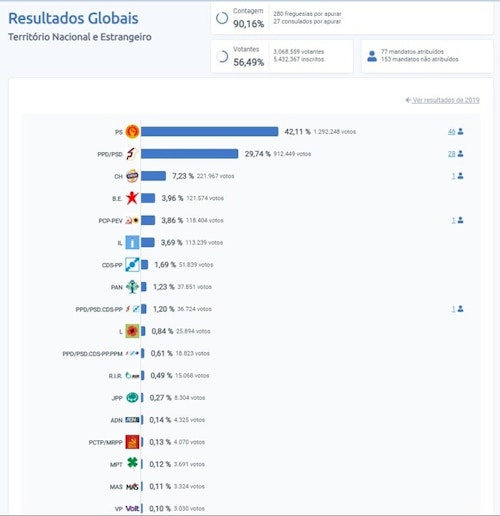Click the PS party logo icon
This screenshot has width=500, height=516.
tap(132, 132)
